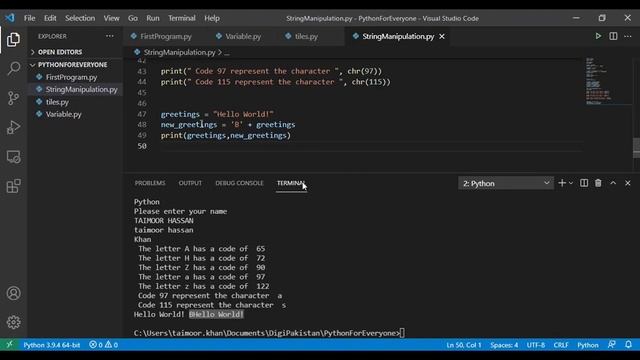Open the Run menu
The image size is (640, 360).
[x=153, y=18]
